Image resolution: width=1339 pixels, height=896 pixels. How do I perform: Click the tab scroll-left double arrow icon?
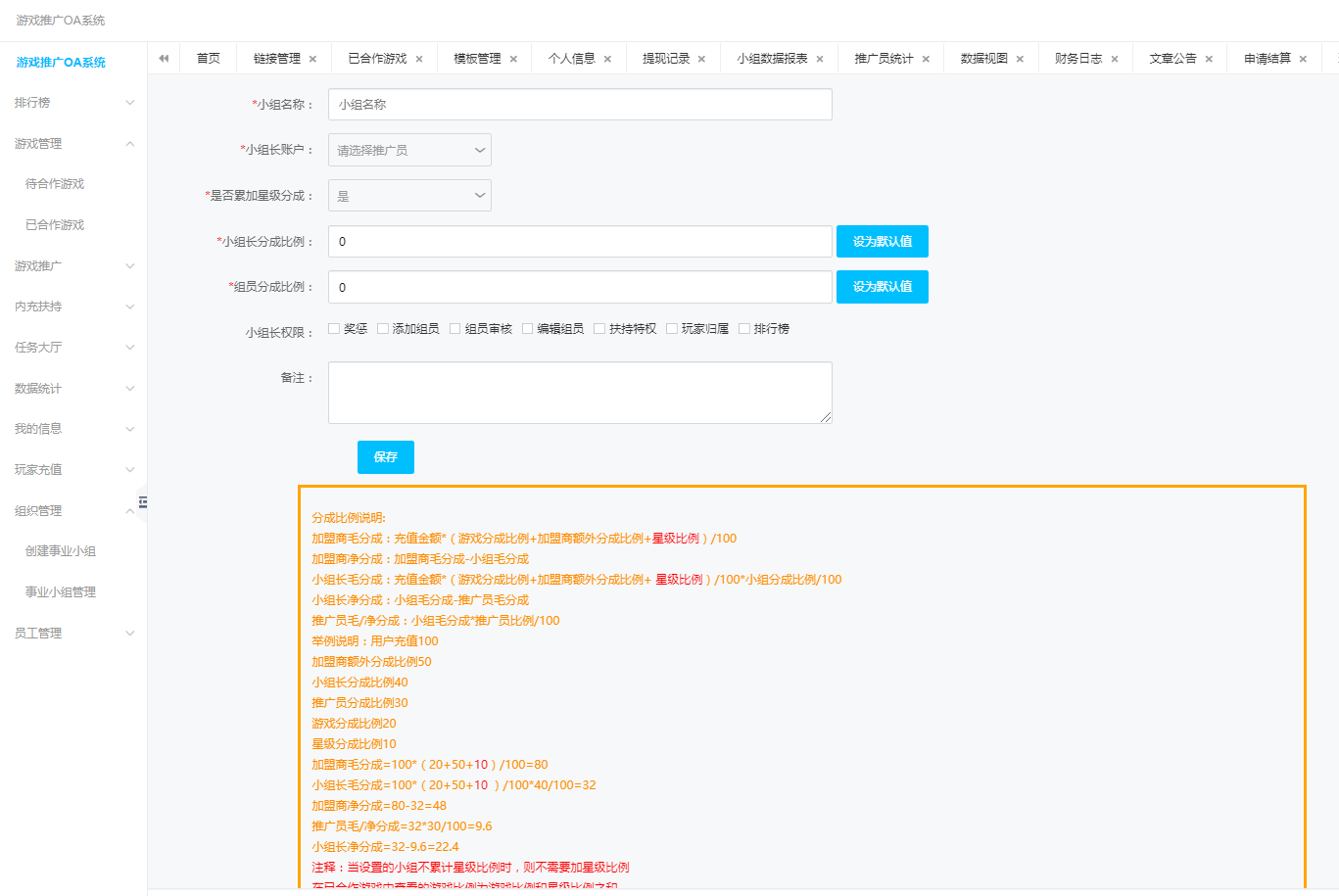click(164, 59)
